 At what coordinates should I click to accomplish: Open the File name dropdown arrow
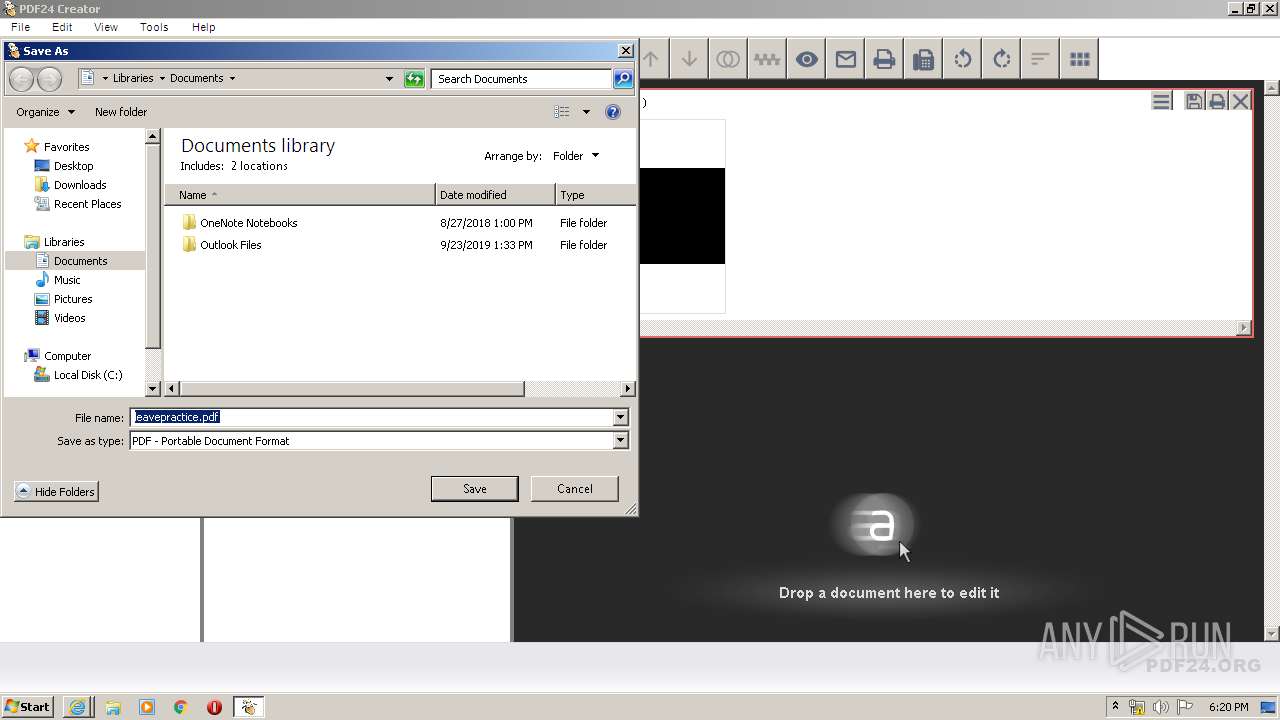click(x=621, y=417)
